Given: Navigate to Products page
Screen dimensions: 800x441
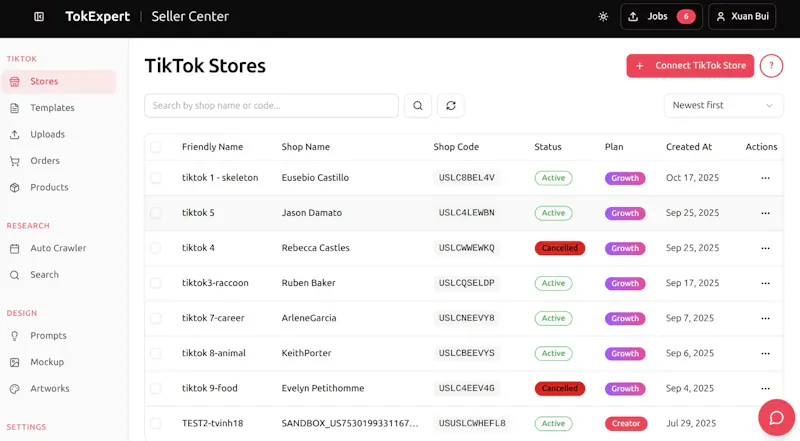Looking at the screenshot, I should coord(59,187).
